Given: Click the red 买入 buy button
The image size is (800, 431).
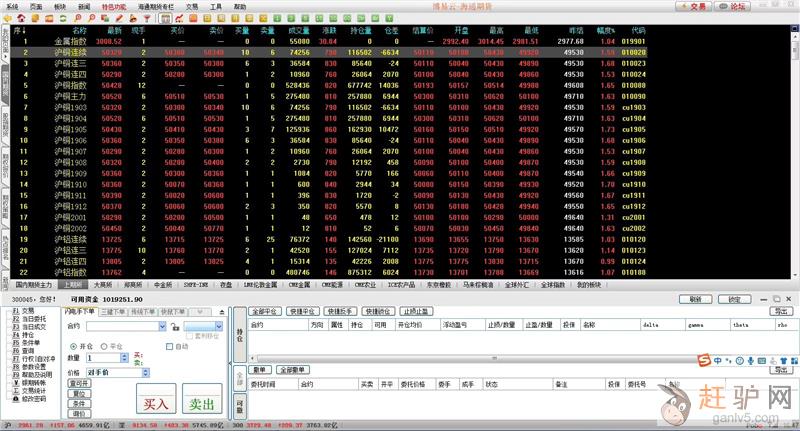Looking at the screenshot, I should [x=156, y=403].
